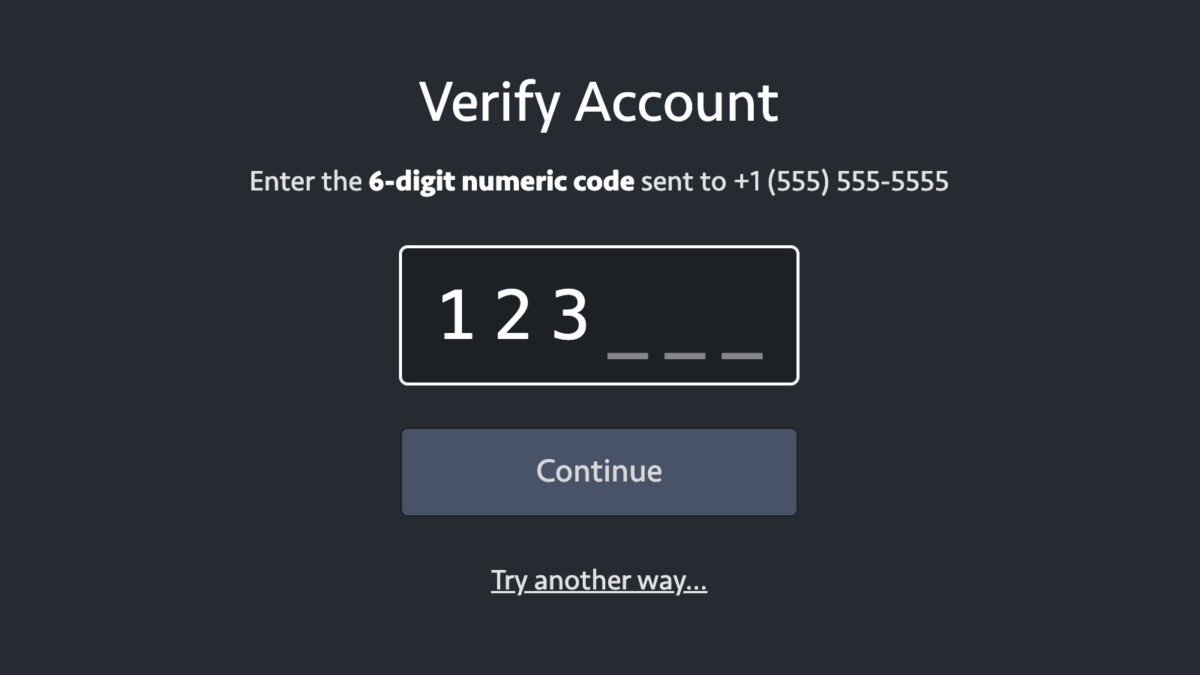Click the dark background below the link

(598, 640)
